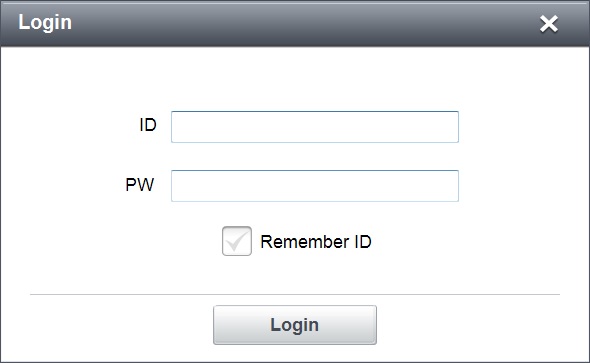This screenshot has height=363, width=590.
Task: Close the Login dialog with the X
Action: [x=549, y=24]
